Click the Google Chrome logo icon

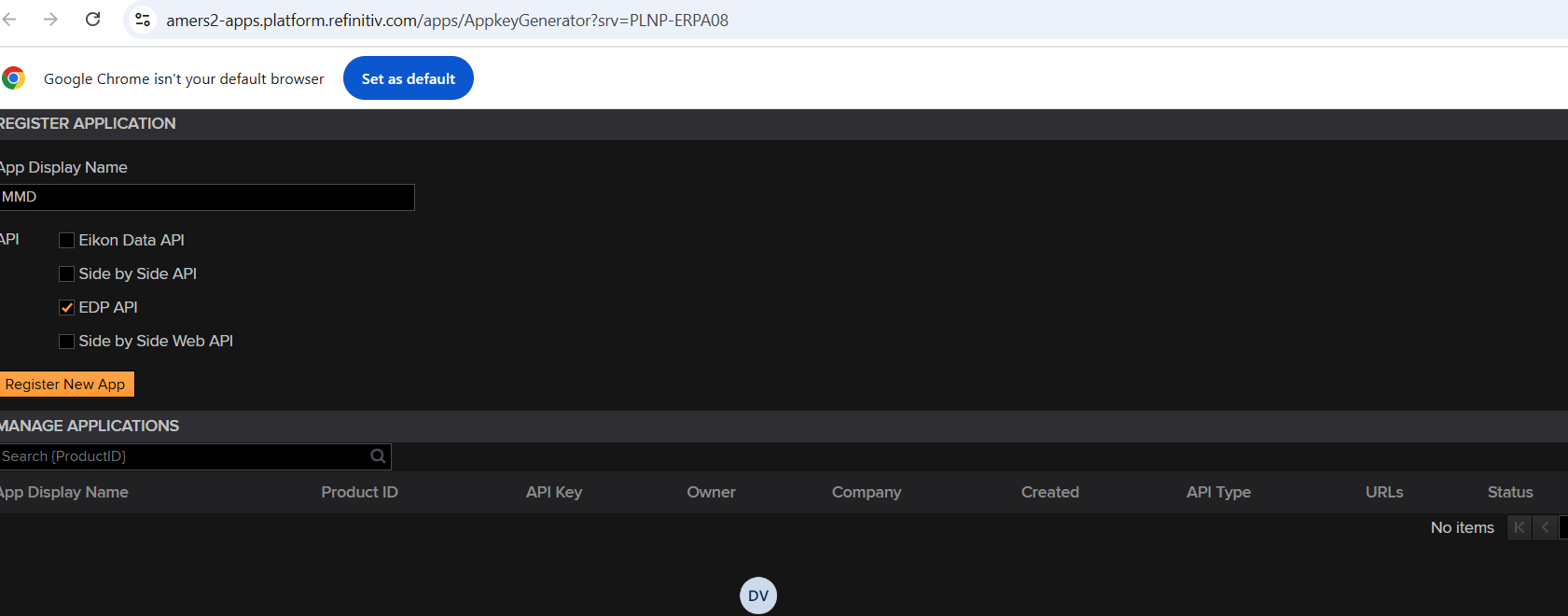[13, 78]
